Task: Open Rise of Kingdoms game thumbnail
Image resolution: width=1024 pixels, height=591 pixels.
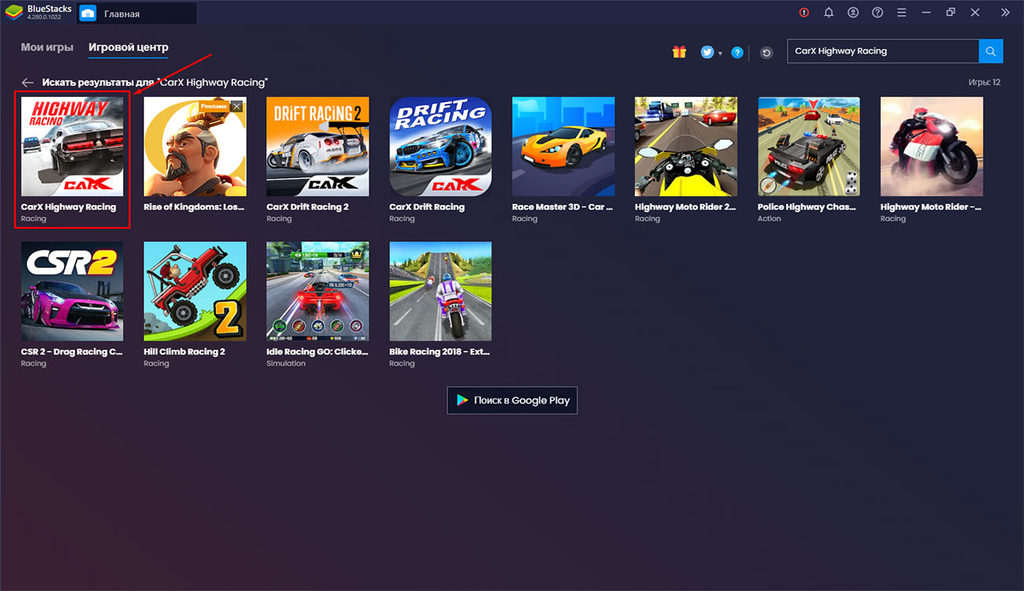Action: tap(195, 146)
